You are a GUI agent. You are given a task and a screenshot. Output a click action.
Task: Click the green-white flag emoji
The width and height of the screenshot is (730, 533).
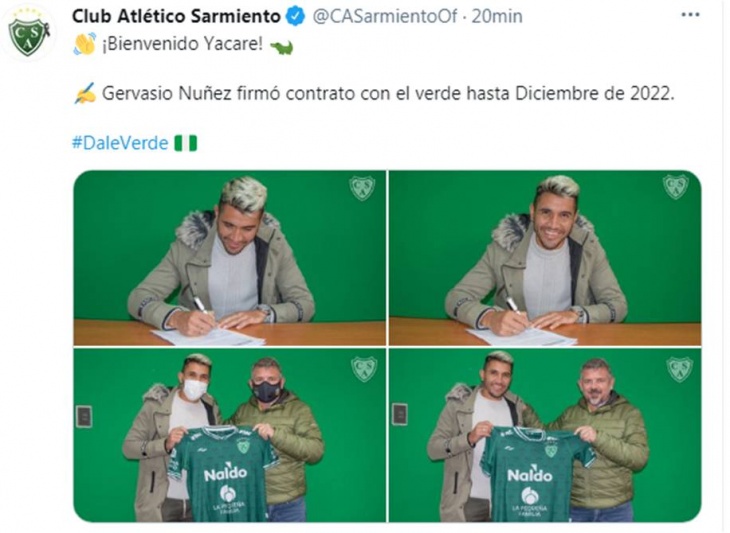186,143
